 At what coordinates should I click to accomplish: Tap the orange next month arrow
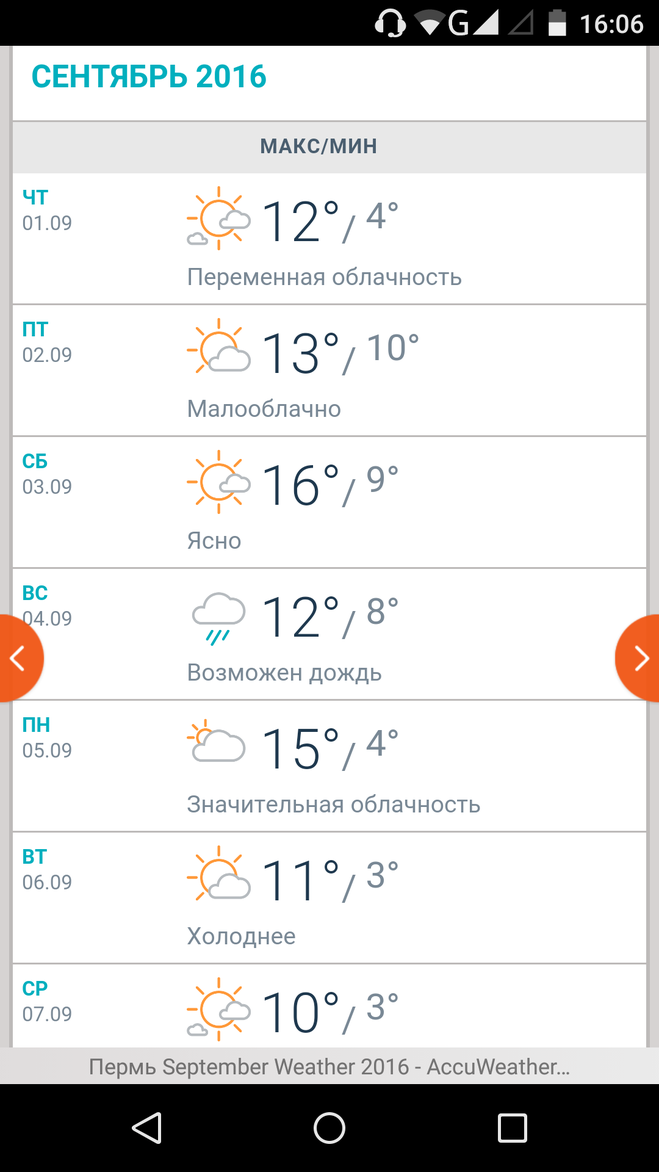[x=640, y=658]
